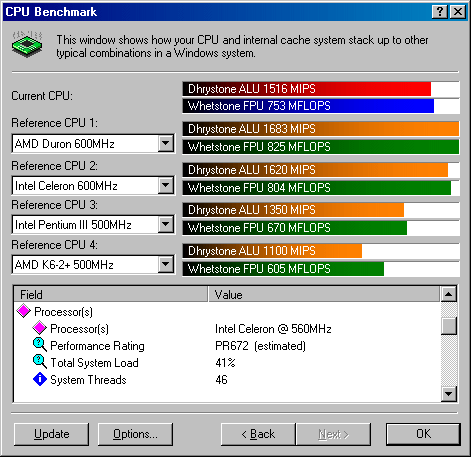Click the orange Dhrystone ALU 1683 MIPS bar

coord(321,129)
